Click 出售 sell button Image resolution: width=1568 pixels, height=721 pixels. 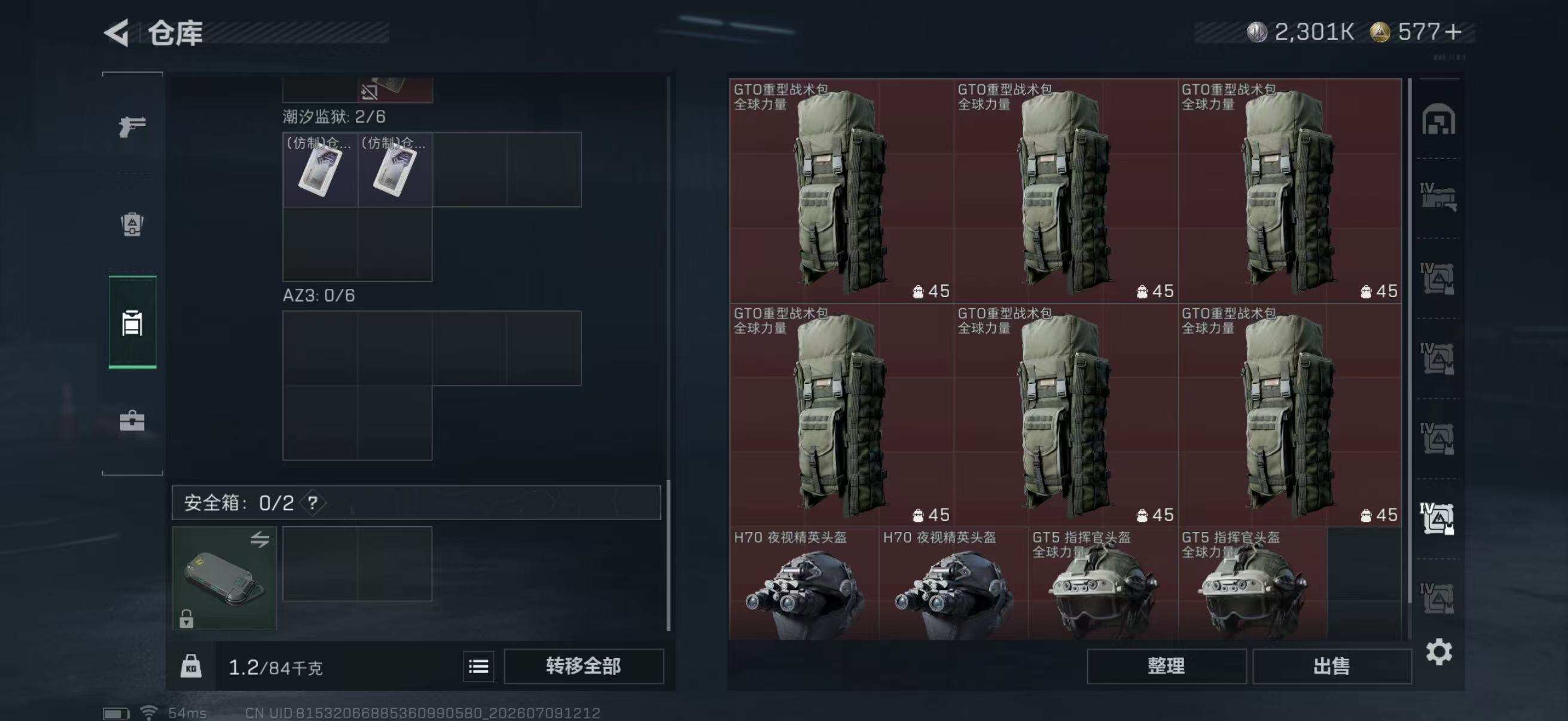point(1331,666)
